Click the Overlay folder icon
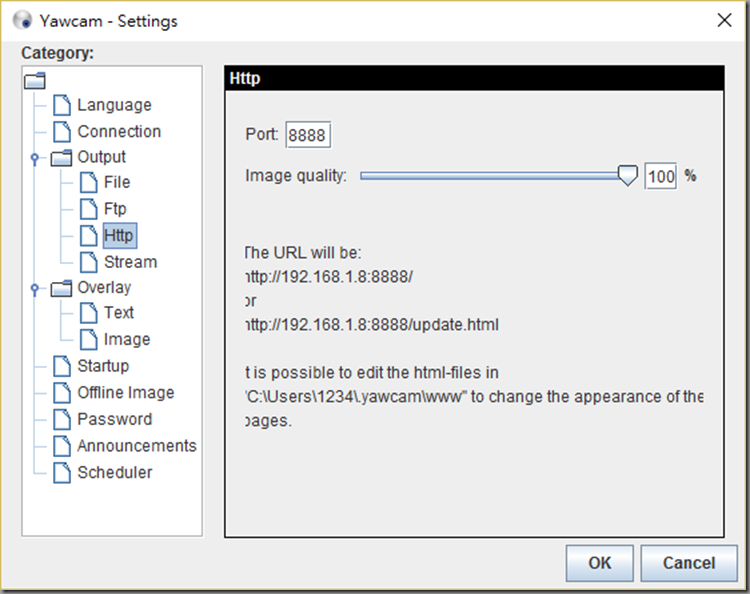This screenshot has width=750, height=594. coord(61,288)
